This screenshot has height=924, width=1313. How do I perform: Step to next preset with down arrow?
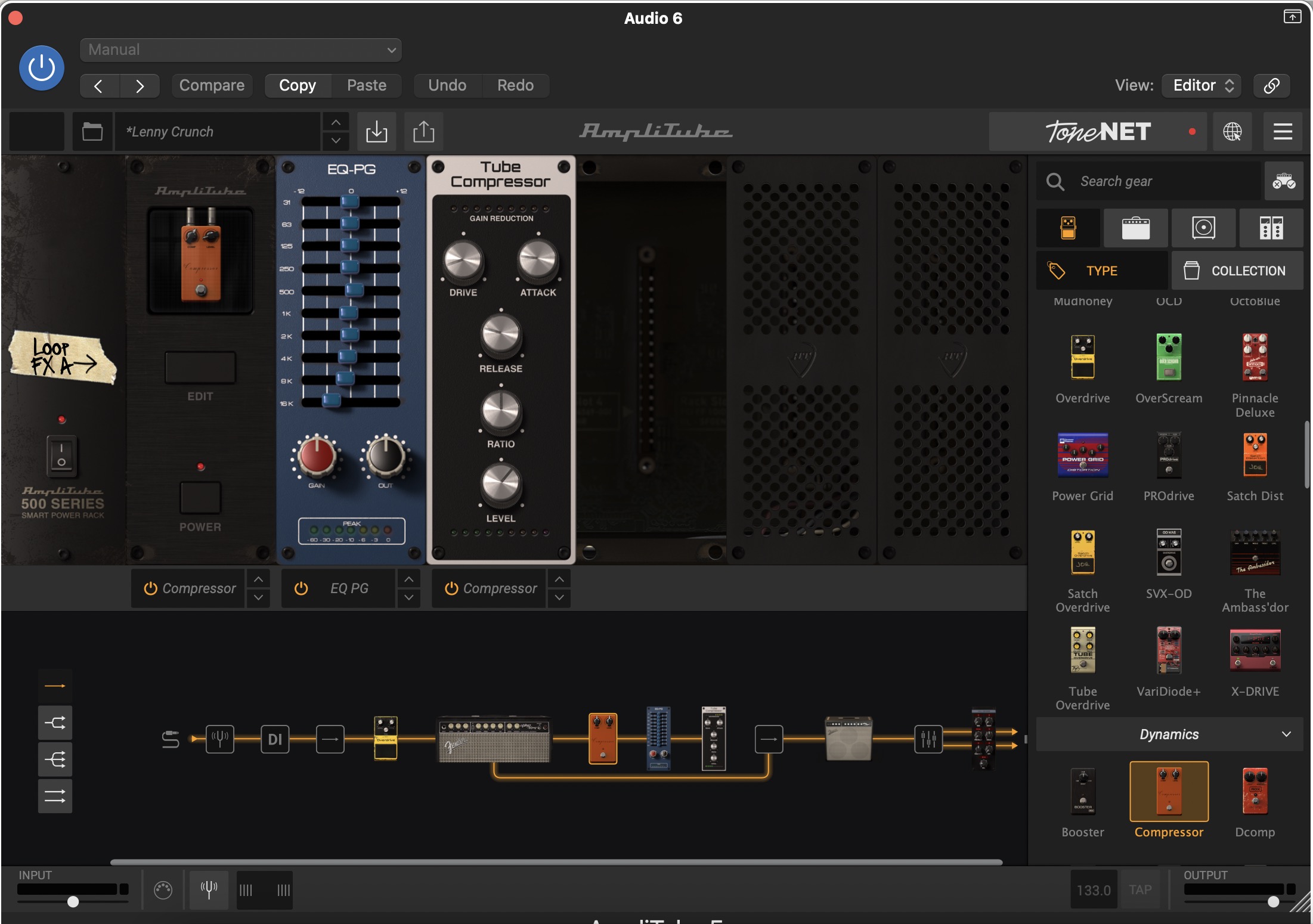(x=336, y=141)
